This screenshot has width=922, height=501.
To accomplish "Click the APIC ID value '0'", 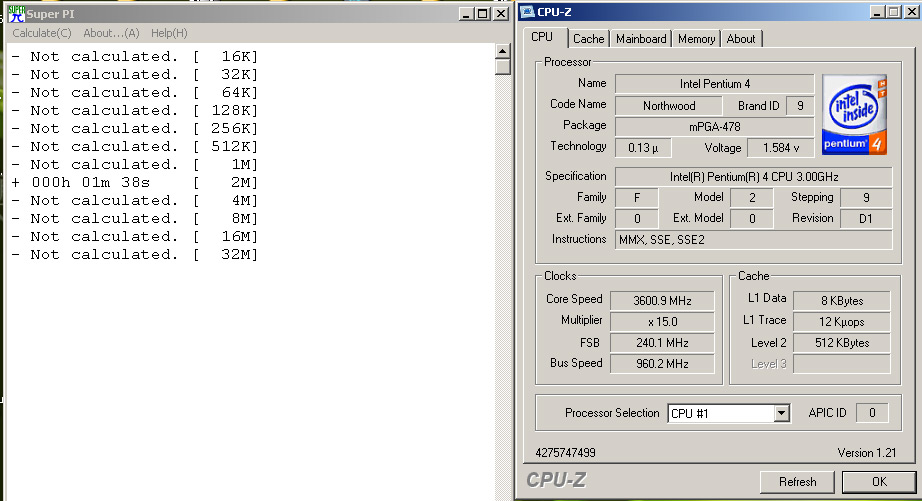I will click(872, 413).
